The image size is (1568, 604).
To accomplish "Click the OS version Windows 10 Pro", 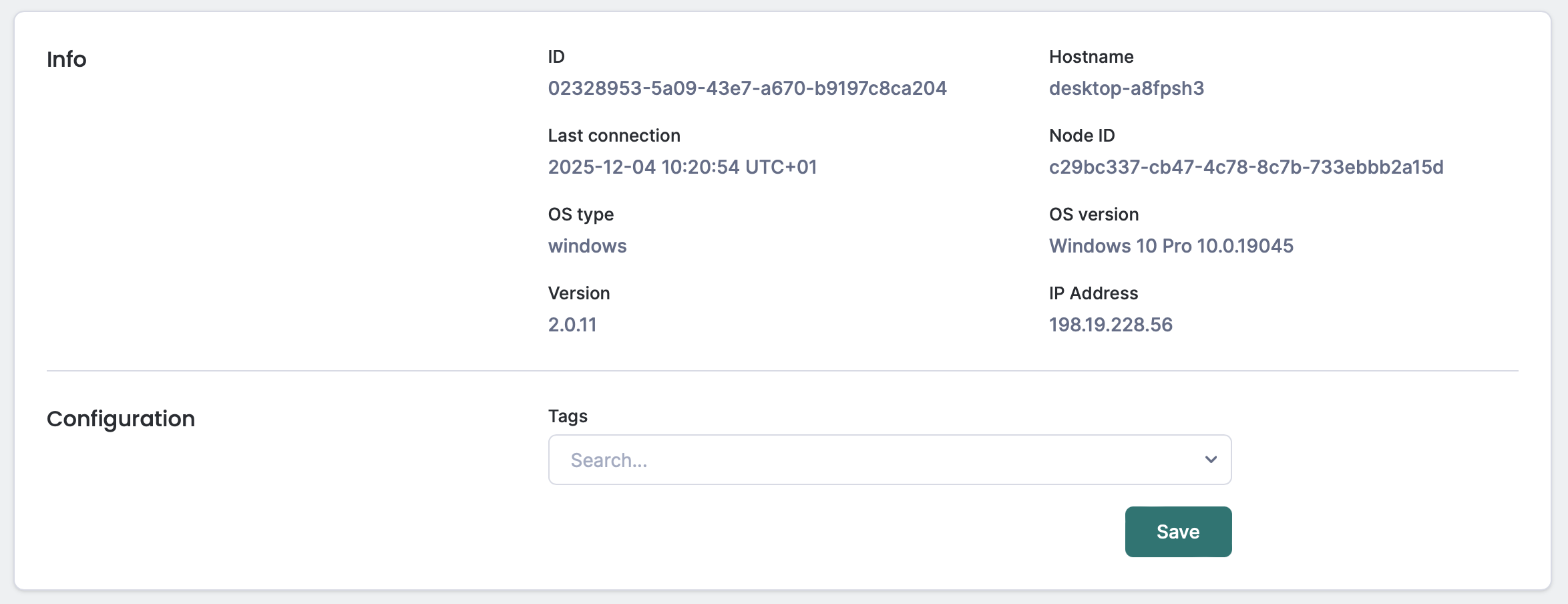I will click(1171, 245).
